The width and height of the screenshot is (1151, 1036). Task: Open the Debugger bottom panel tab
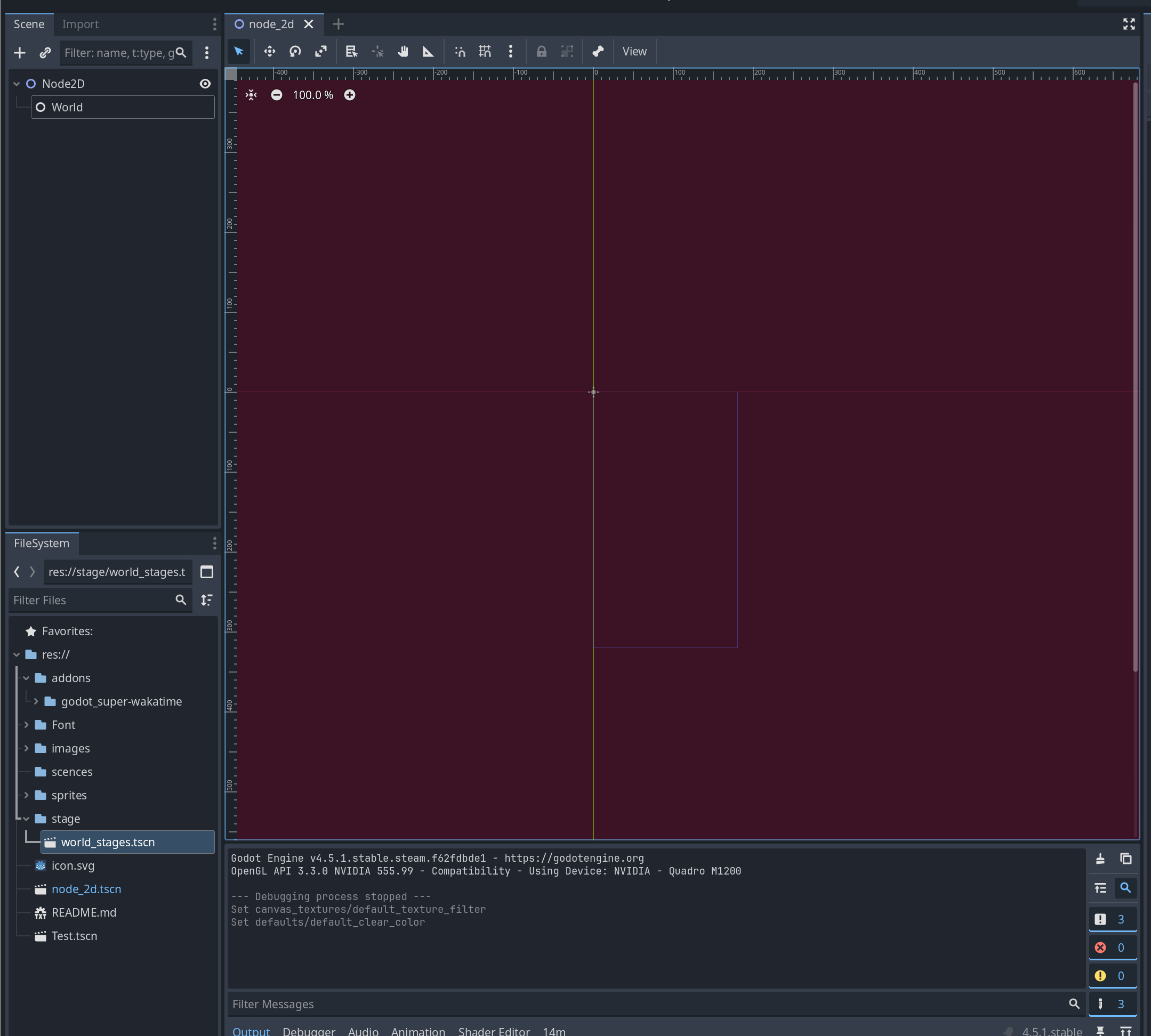point(309,1030)
